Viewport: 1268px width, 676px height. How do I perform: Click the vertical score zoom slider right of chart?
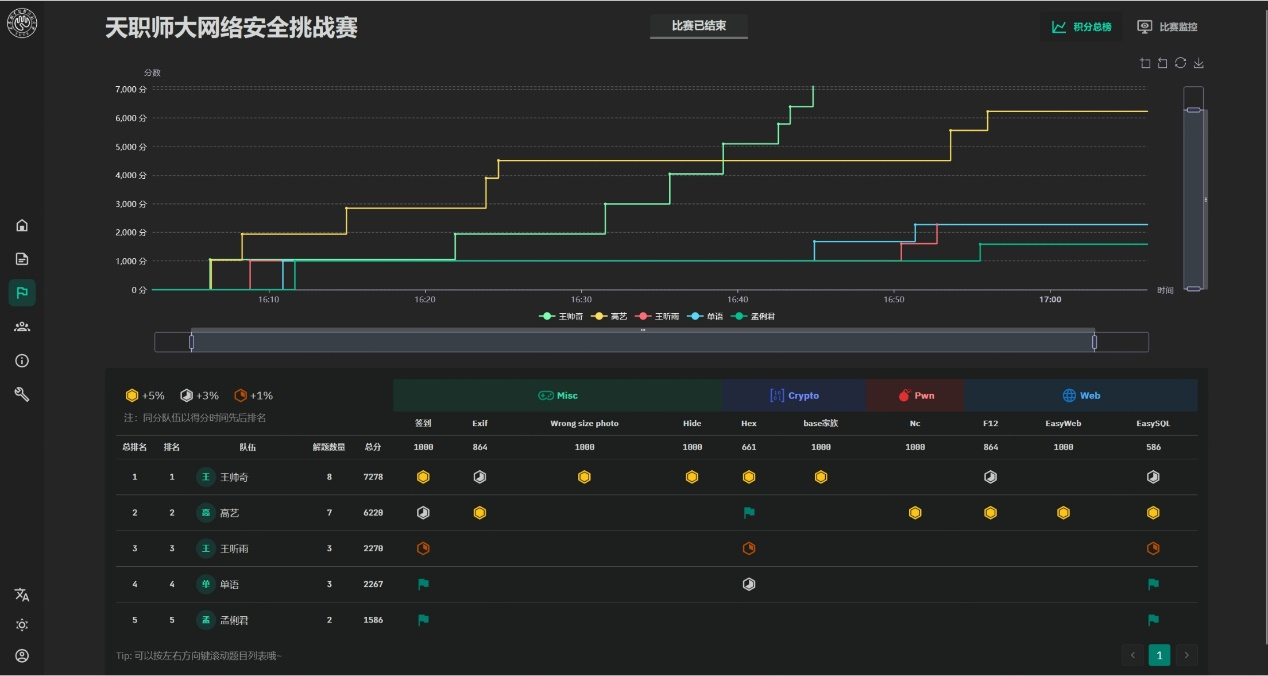pyautogui.click(x=1193, y=199)
